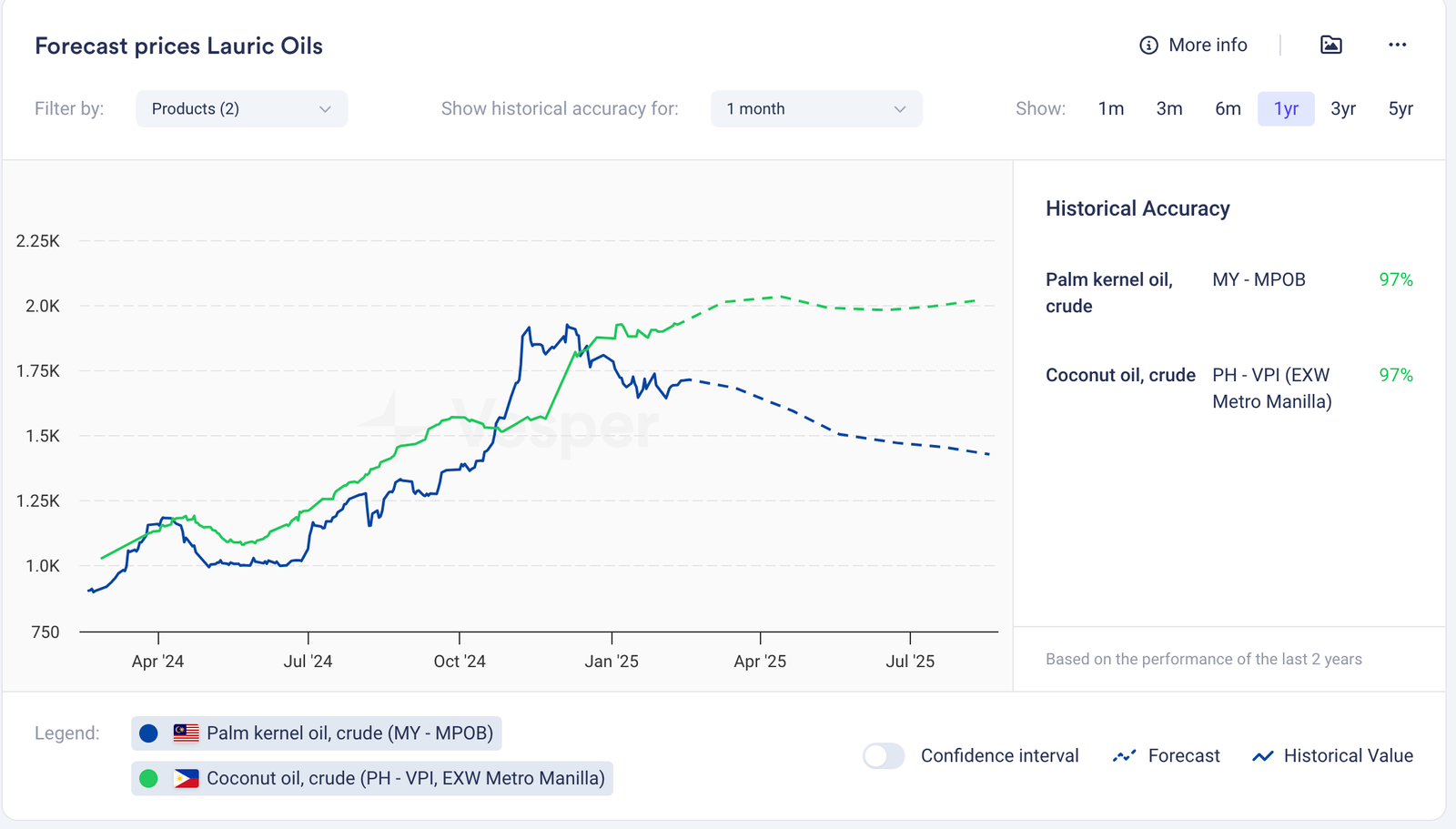Show the 1m time range
This screenshot has width=1456, height=829.
point(1110,109)
